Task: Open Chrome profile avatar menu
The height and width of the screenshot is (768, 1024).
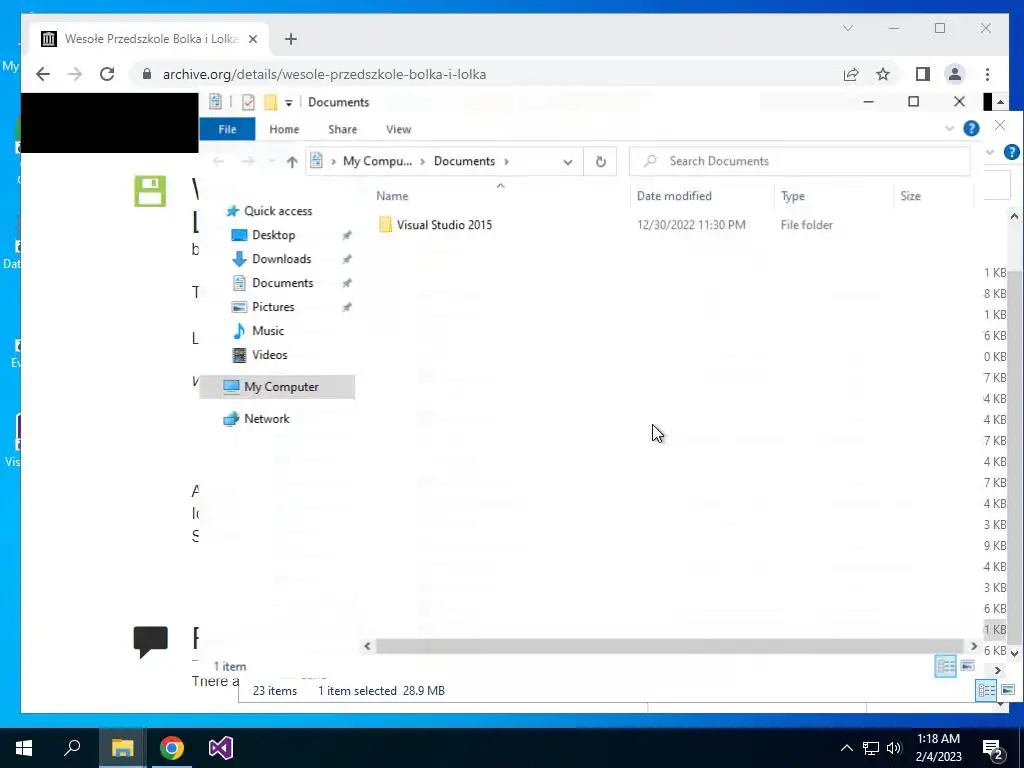Action: [x=955, y=74]
